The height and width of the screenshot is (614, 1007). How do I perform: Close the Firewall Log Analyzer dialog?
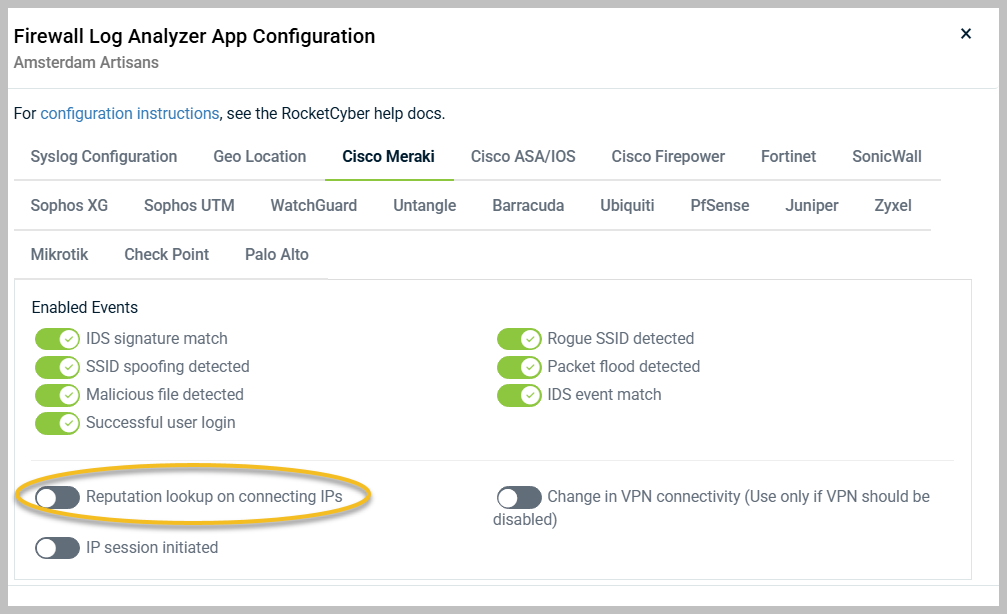(965, 33)
